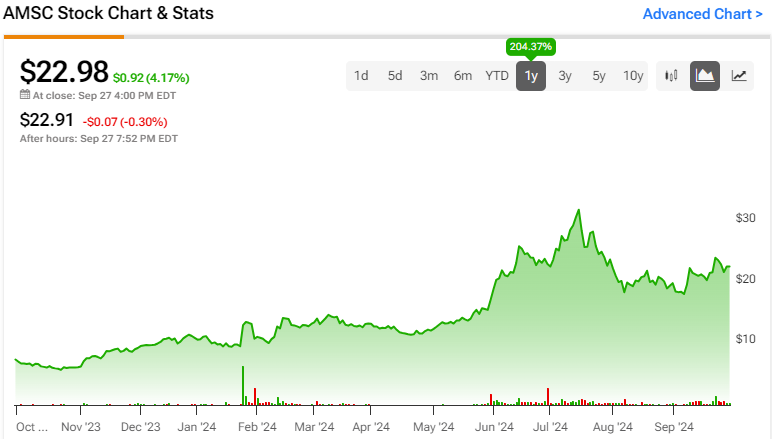The height and width of the screenshot is (439, 772).
Task: Select the 5y time range
Action: [x=599, y=76]
